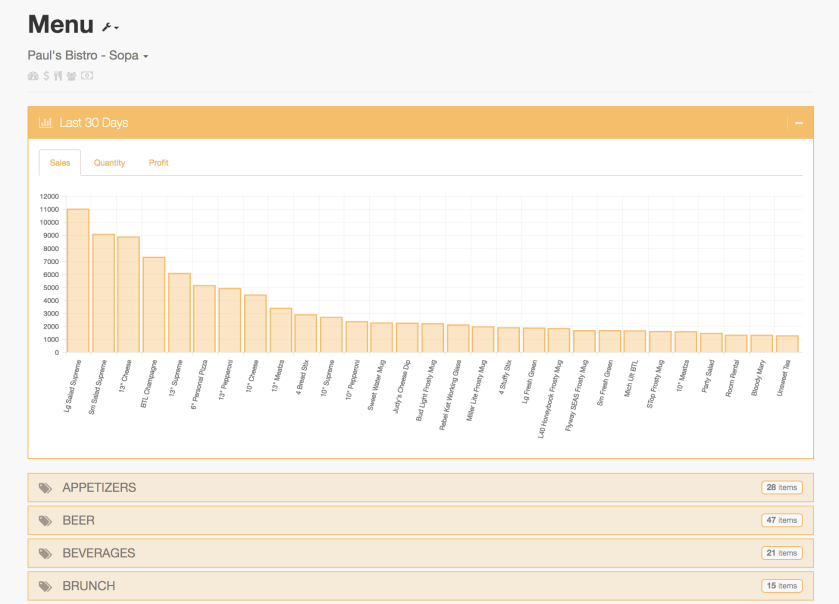Click the people group icon
Screen dimensions: 839x604
click(72, 76)
